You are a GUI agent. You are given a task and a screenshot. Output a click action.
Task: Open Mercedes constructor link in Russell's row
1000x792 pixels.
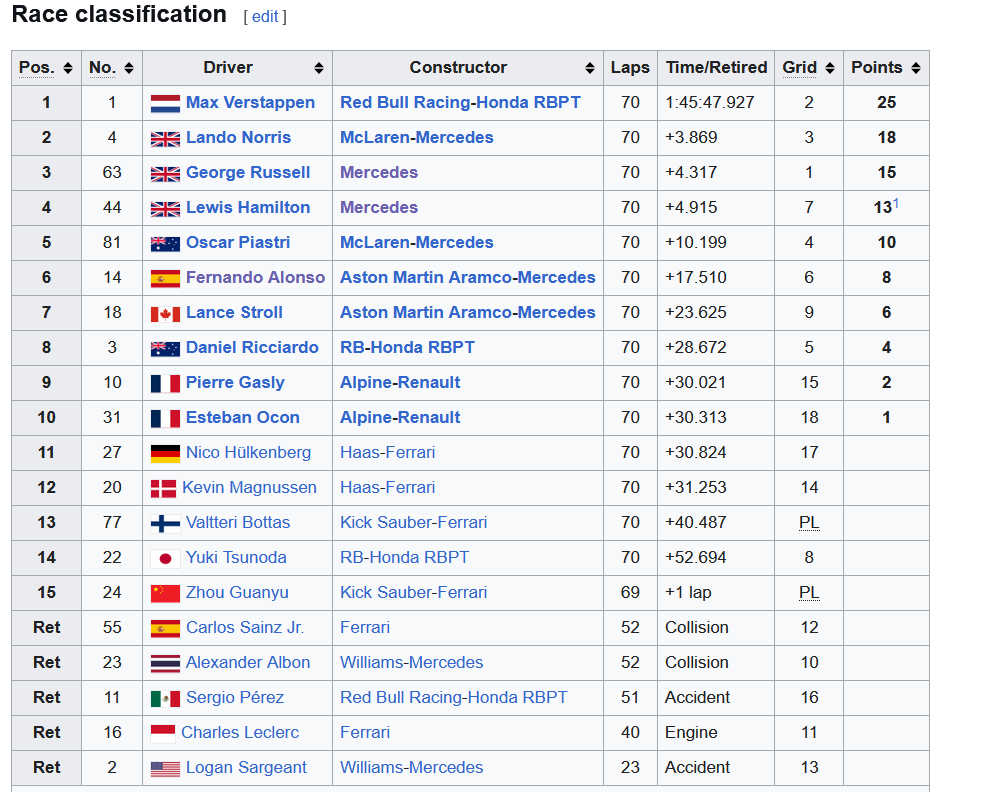(379, 172)
